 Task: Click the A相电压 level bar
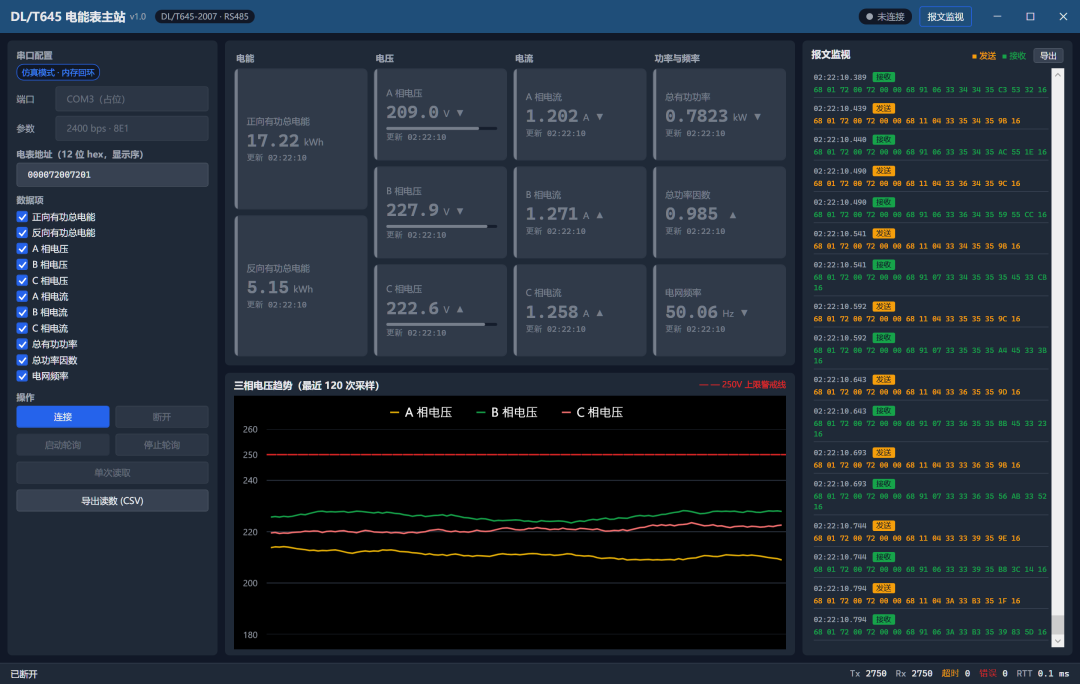click(442, 128)
